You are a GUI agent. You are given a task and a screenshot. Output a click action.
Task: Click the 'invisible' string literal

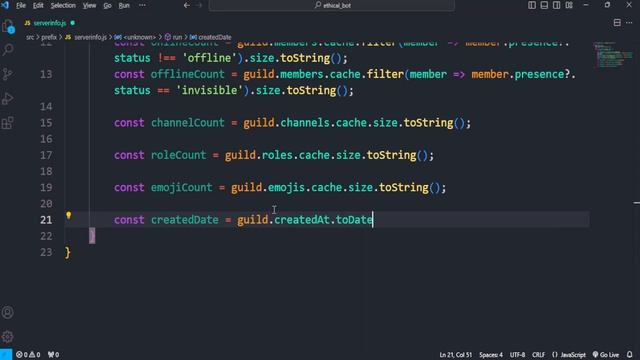[209, 90]
